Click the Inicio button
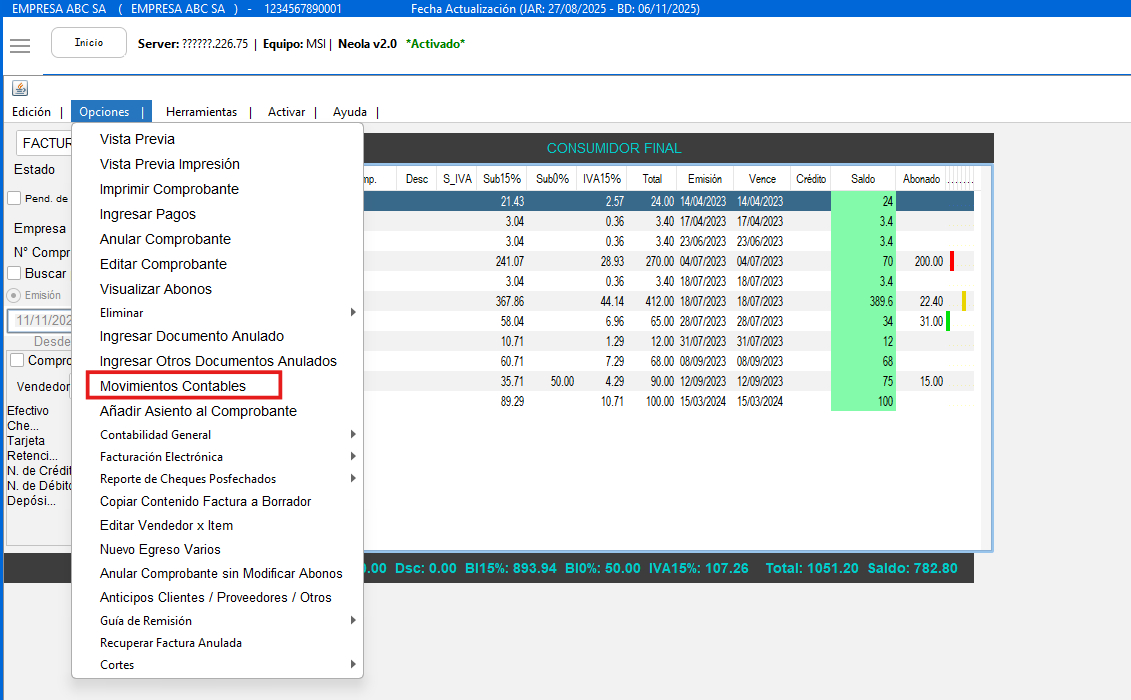This screenshot has width=1131, height=700. 89,43
